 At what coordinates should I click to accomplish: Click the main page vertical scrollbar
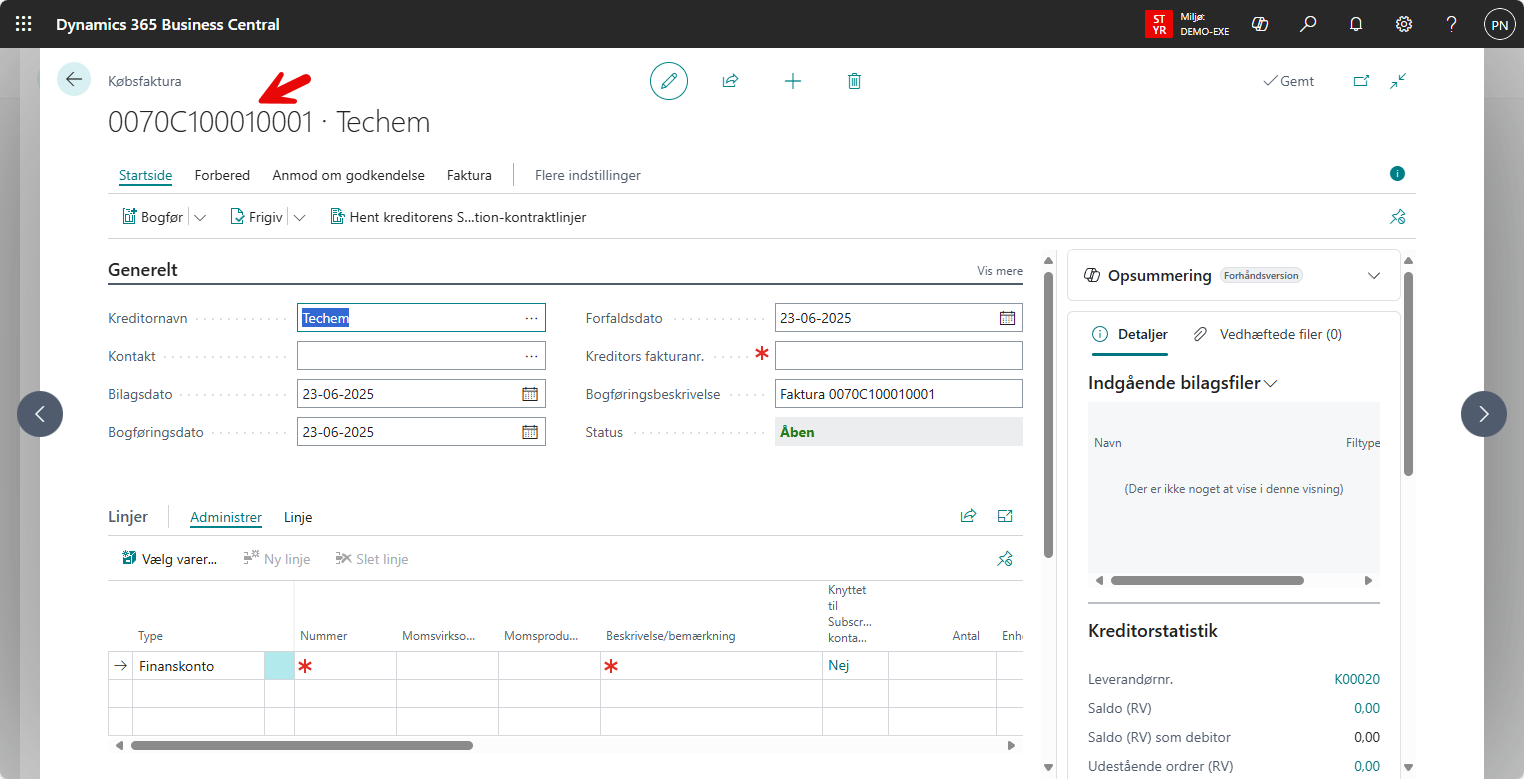[x=1047, y=415]
